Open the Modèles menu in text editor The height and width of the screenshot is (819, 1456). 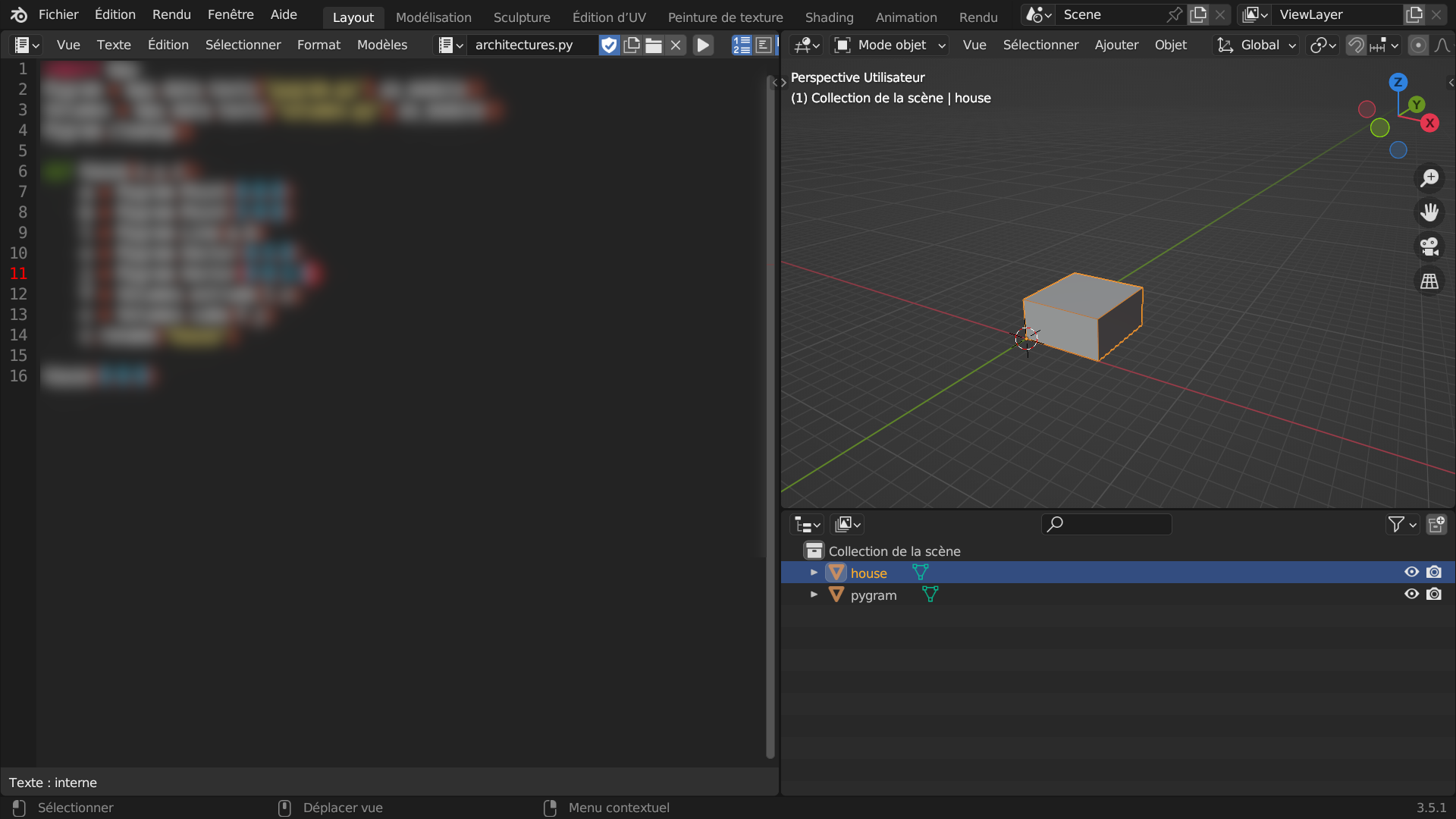(x=381, y=45)
